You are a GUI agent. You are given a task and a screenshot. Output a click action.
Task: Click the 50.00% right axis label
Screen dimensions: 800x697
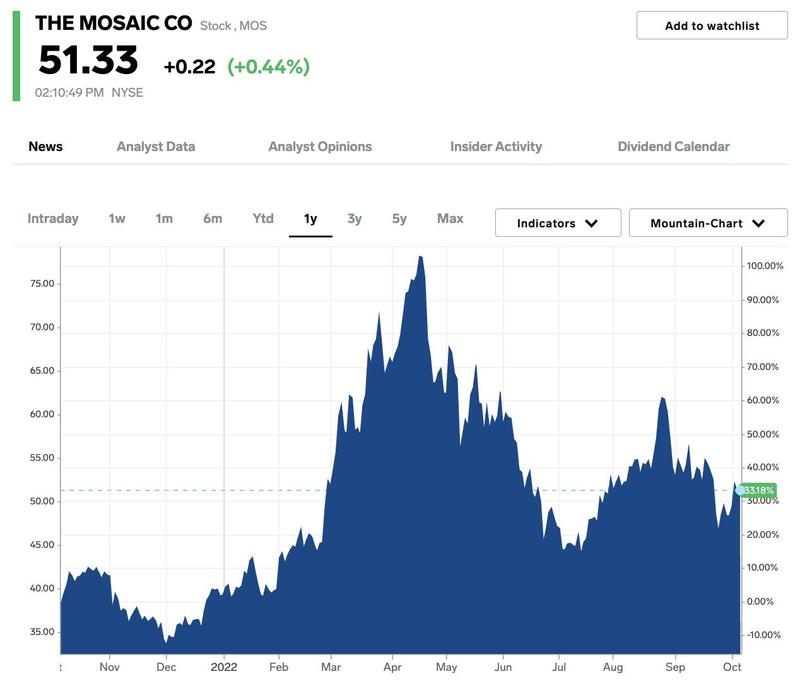(763, 434)
